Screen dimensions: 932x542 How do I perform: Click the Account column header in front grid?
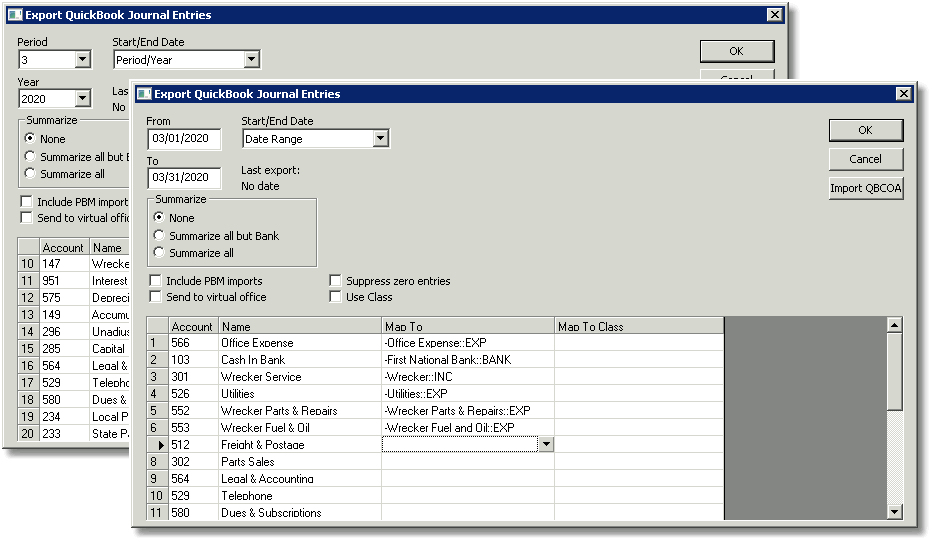pos(193,326)
